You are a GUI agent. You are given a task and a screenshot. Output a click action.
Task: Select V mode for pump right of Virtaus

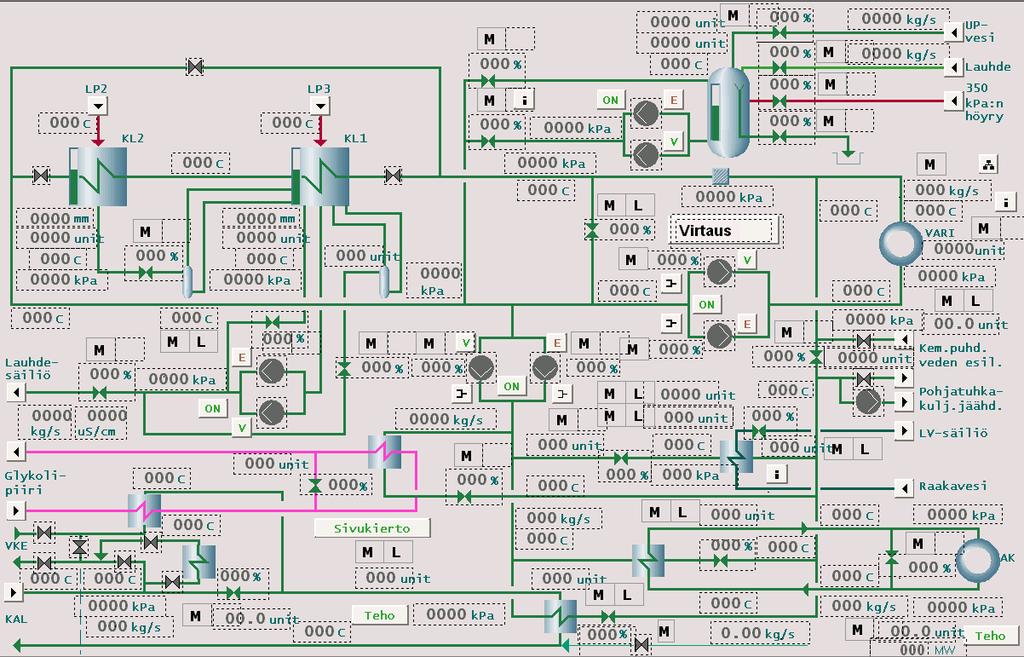pos(747,261)
